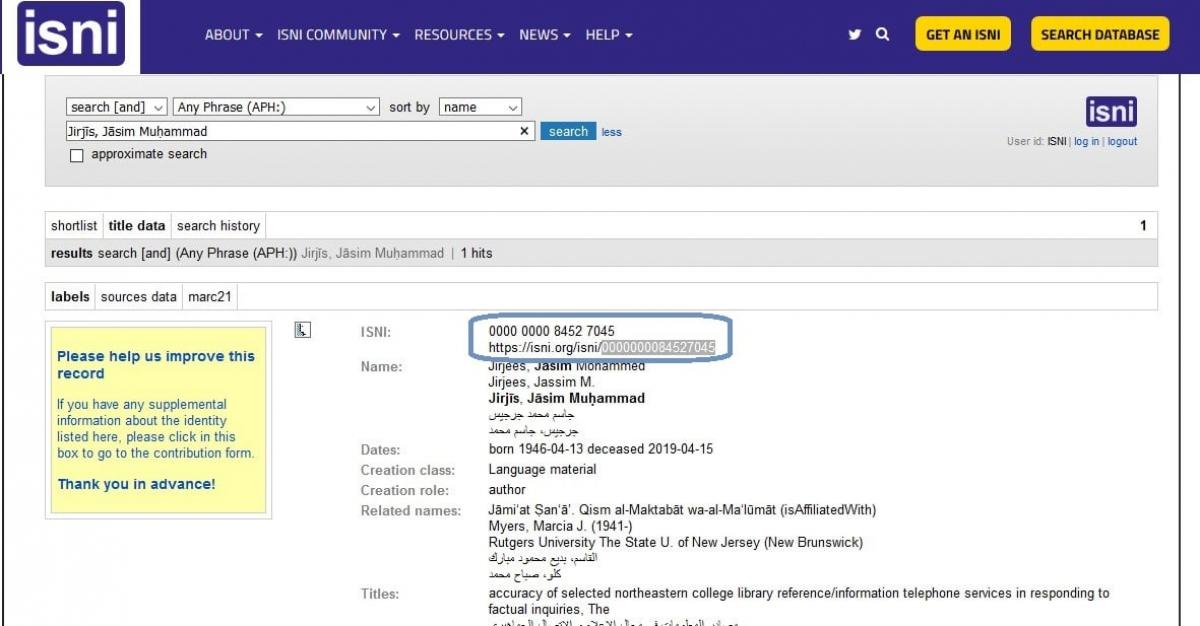This screenshot has height=626, width=1200.
Task: Enable the approximate search checkbox
Action: point(77,155)
